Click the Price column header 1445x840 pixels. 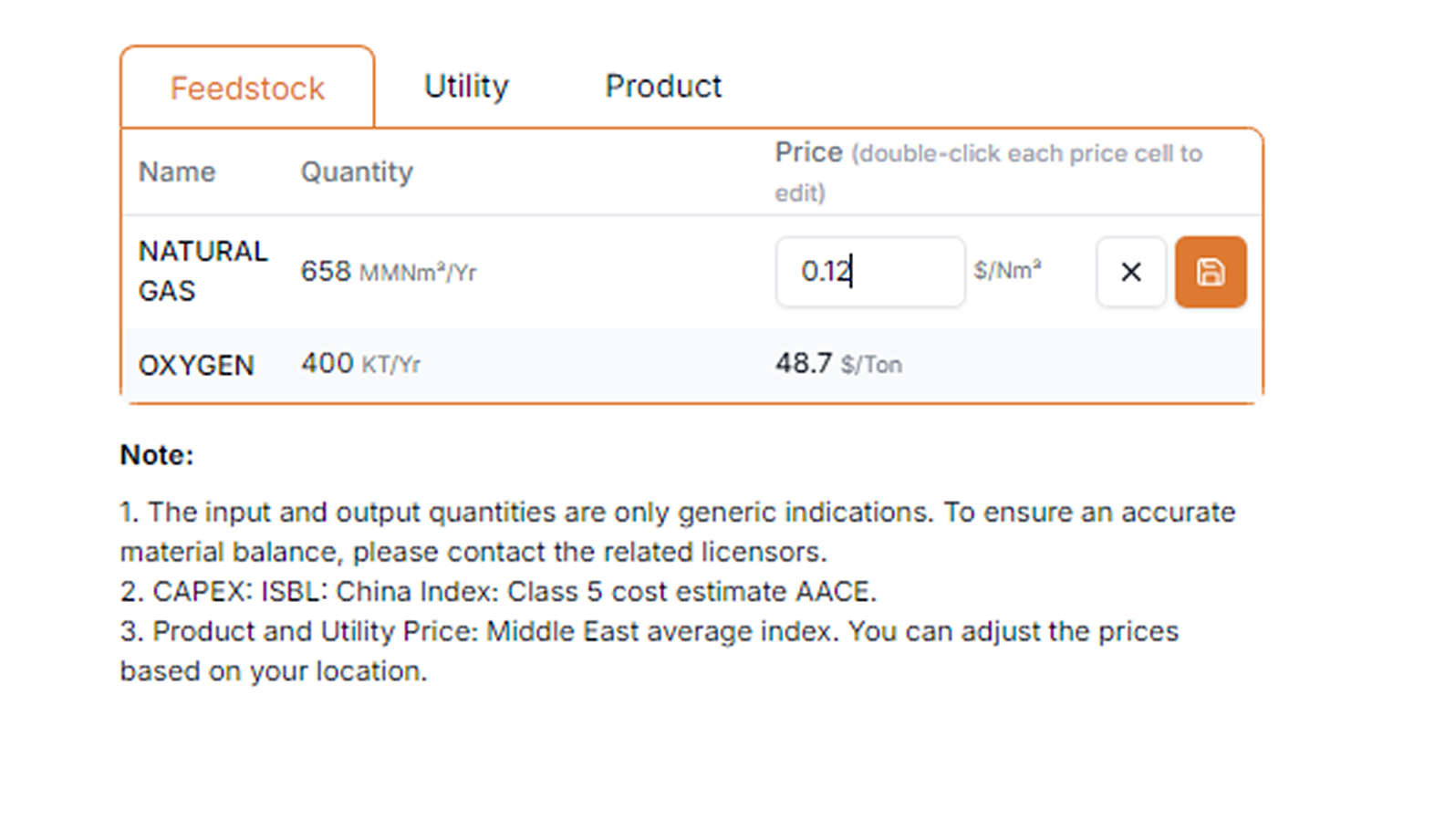pos(808,152)
